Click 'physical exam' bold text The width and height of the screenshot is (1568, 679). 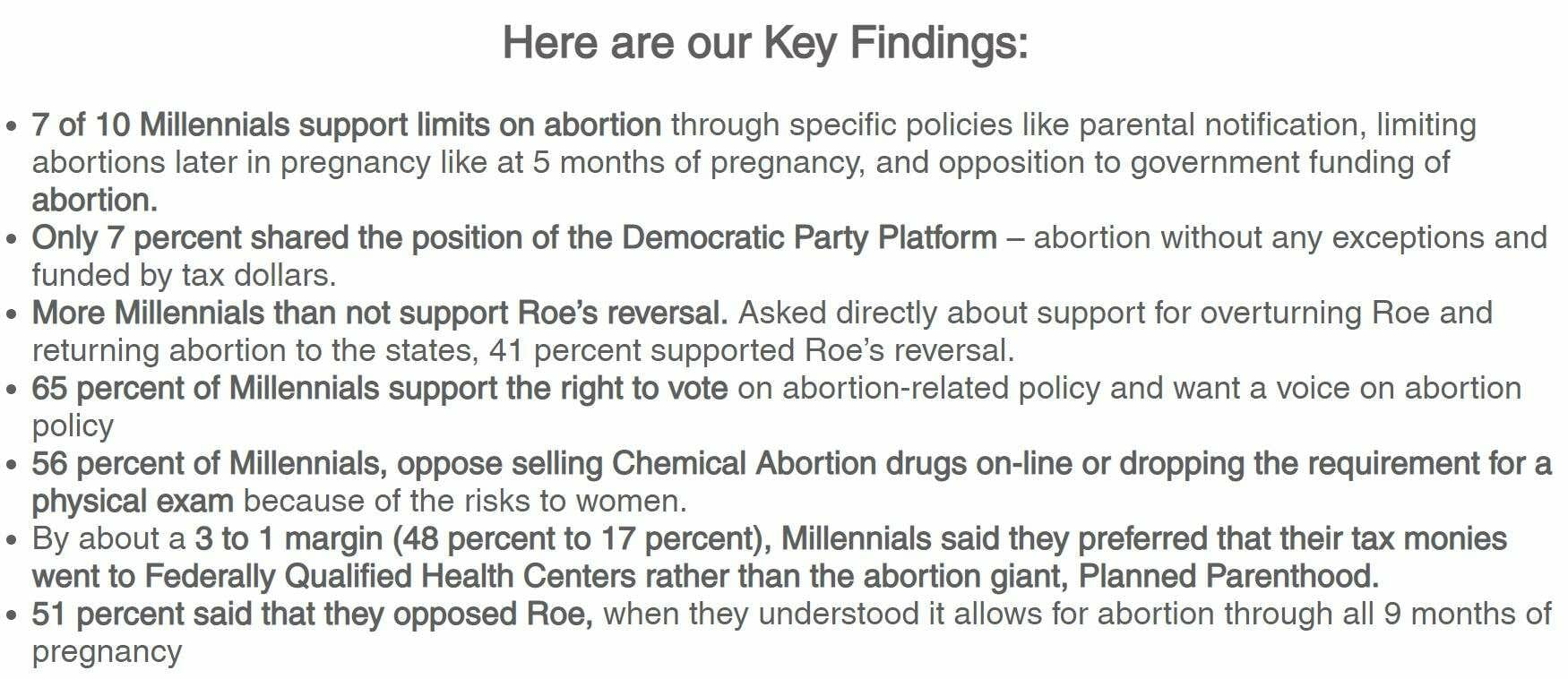pyautogui.click(x=133, y=501)
